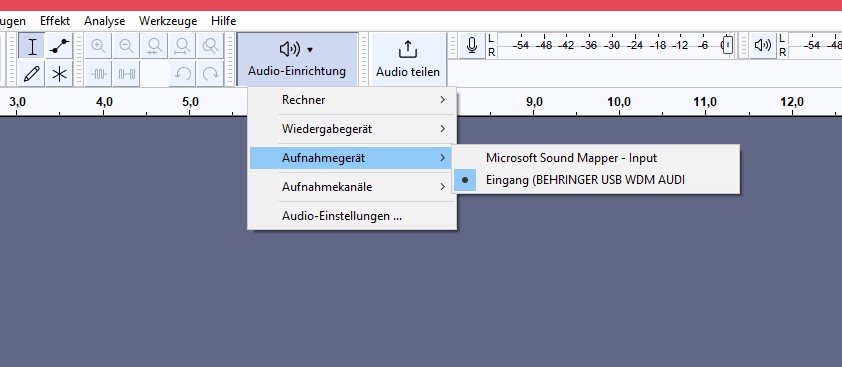Open the Analyse menu

click(x=104, y=21)
